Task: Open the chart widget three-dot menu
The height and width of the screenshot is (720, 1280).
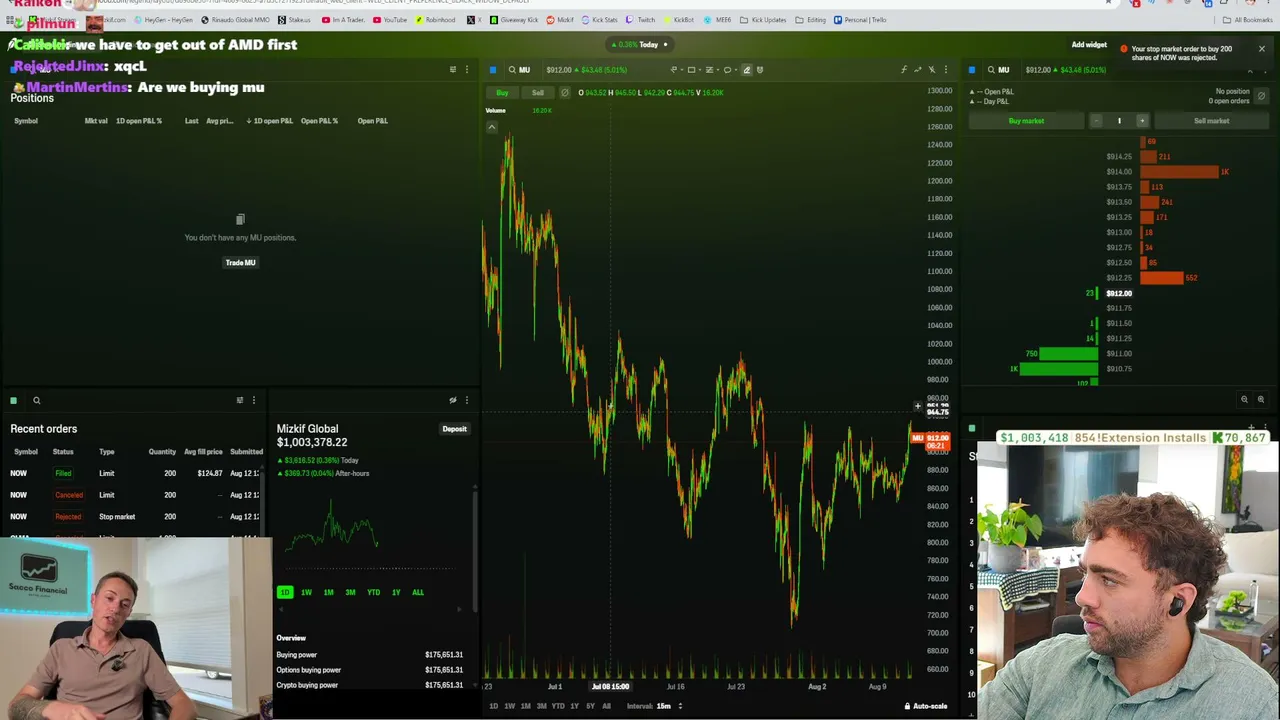Action: pos(945,70)
